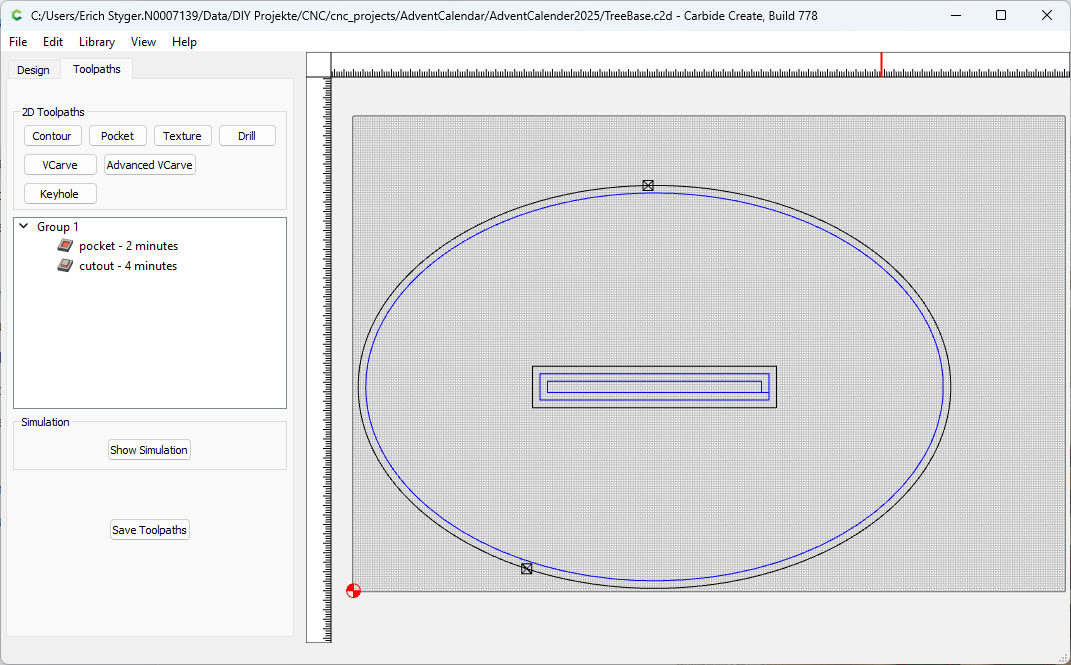Click the pocket toolpath icon
1071x665 pixels.
click(65, 246)
